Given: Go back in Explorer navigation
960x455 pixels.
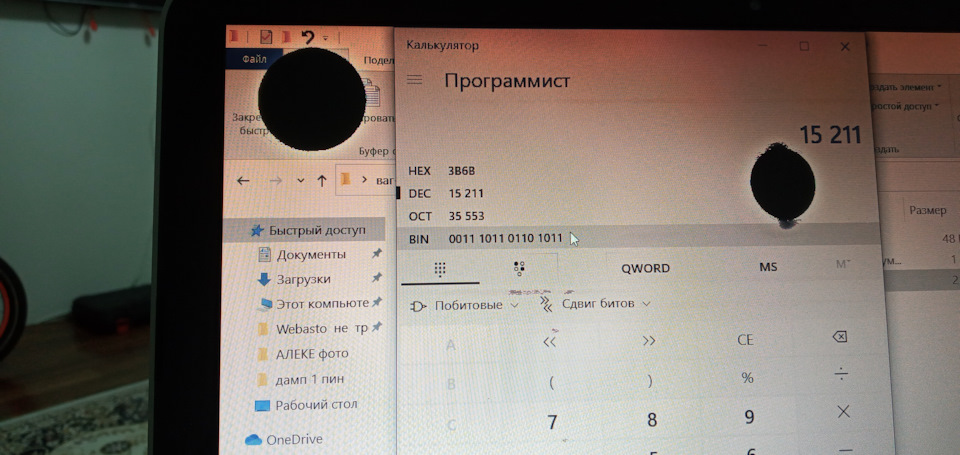Looking at the screenshot, I should (243, 181).
